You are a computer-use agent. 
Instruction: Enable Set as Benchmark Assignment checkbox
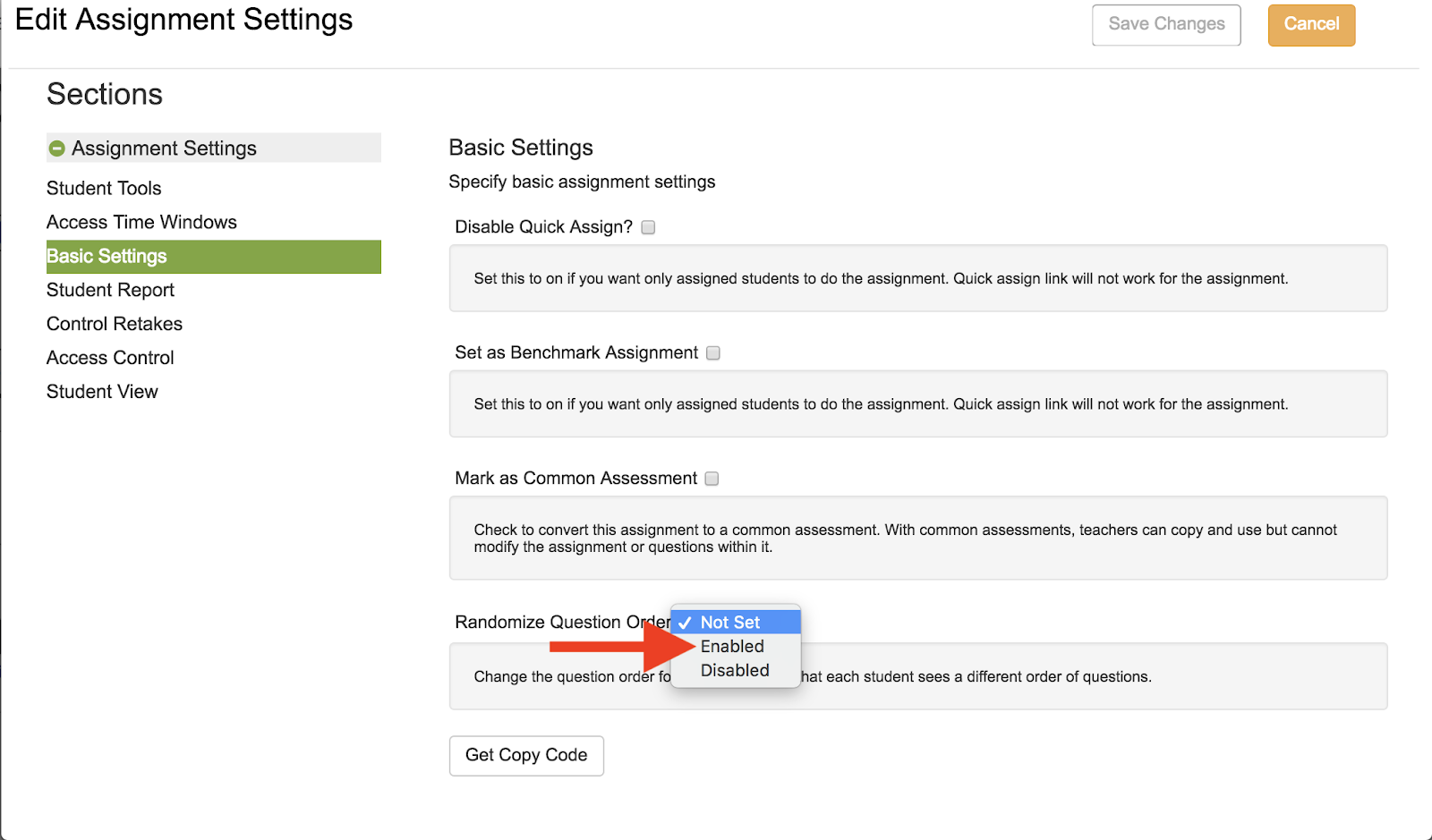713,353
